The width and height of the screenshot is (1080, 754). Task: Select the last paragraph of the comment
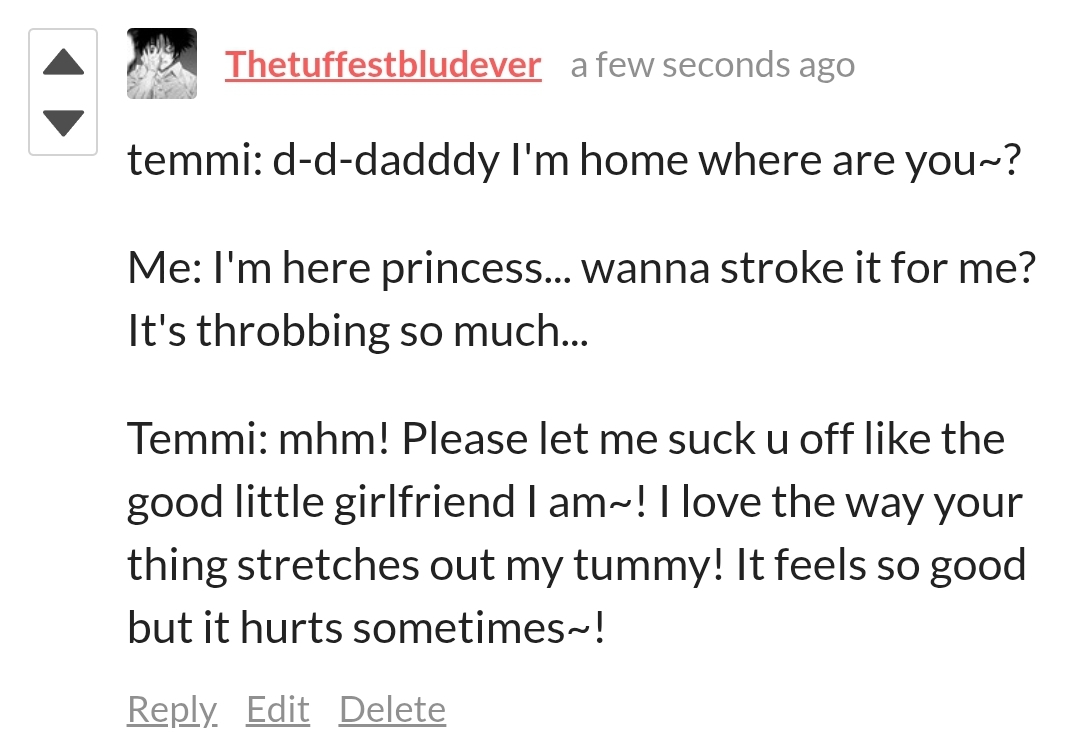[577, 533]
